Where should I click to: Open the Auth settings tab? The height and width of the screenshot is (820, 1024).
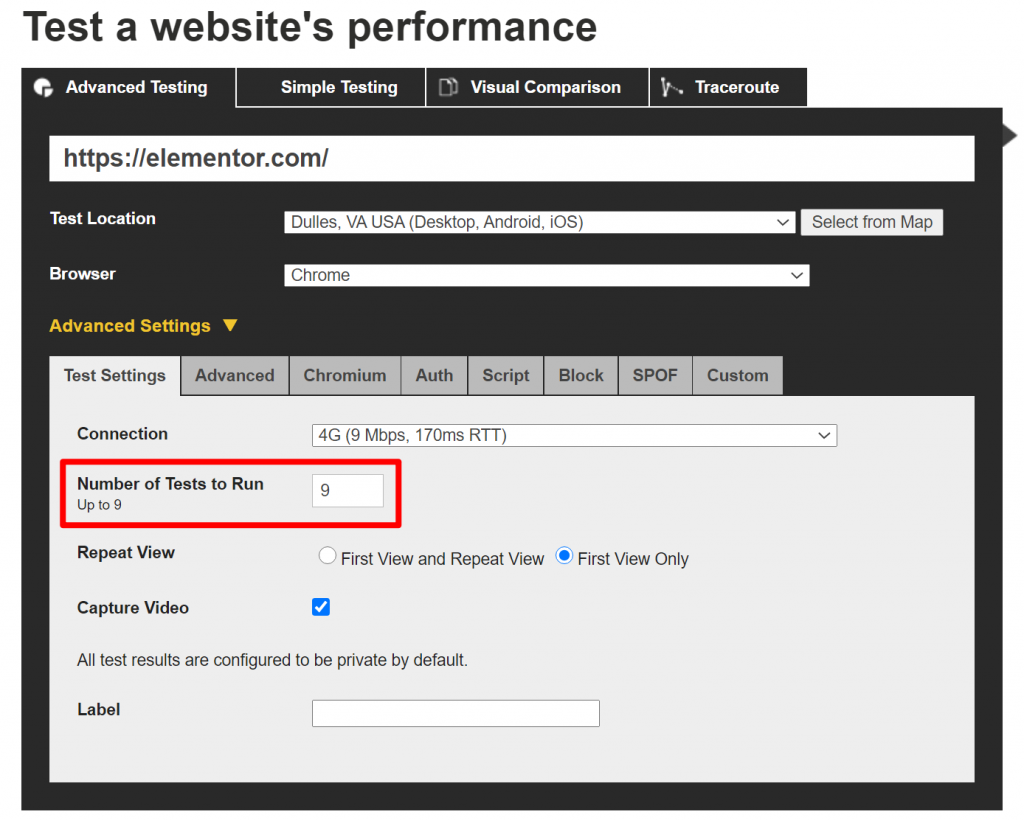(x=434, y=376)
